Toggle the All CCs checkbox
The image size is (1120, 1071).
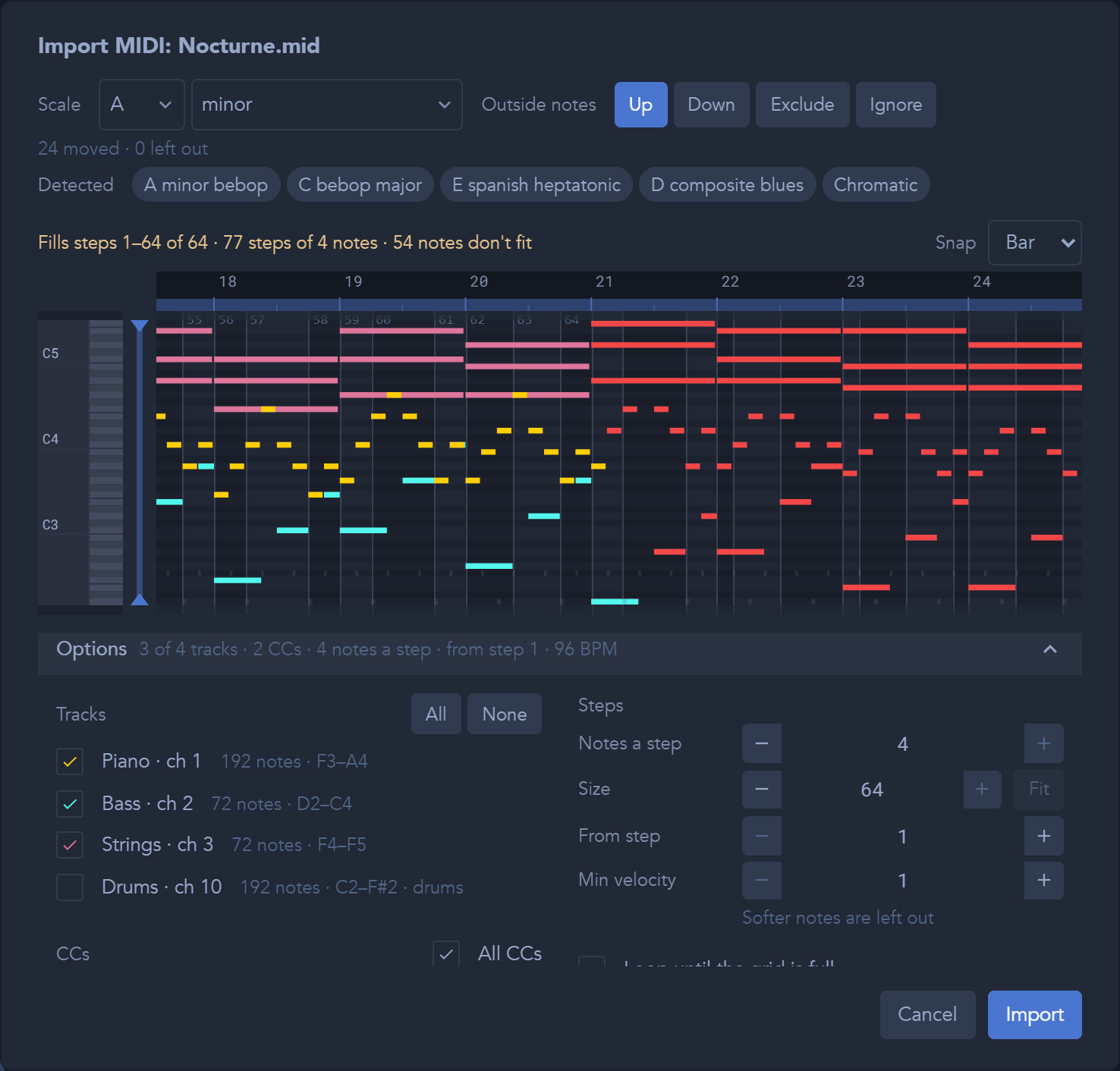pyautogui.click(x=446, y=953)
